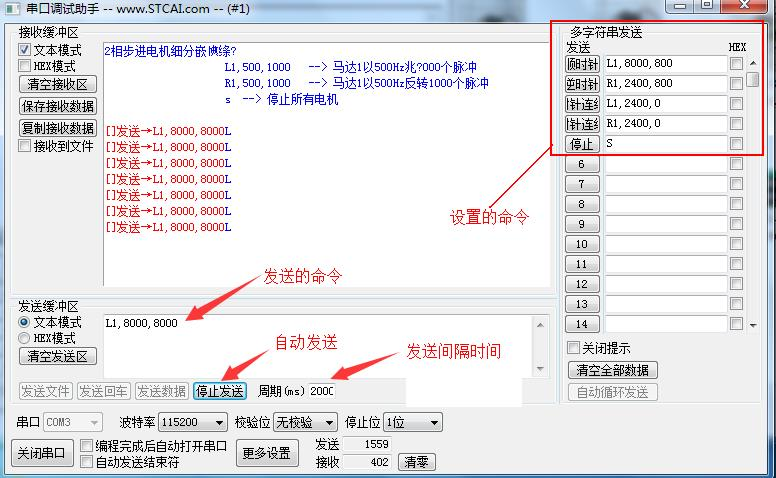776x478 pixels.
Task: Click the 逆时针 send button
Action: [x=582, y=84]
